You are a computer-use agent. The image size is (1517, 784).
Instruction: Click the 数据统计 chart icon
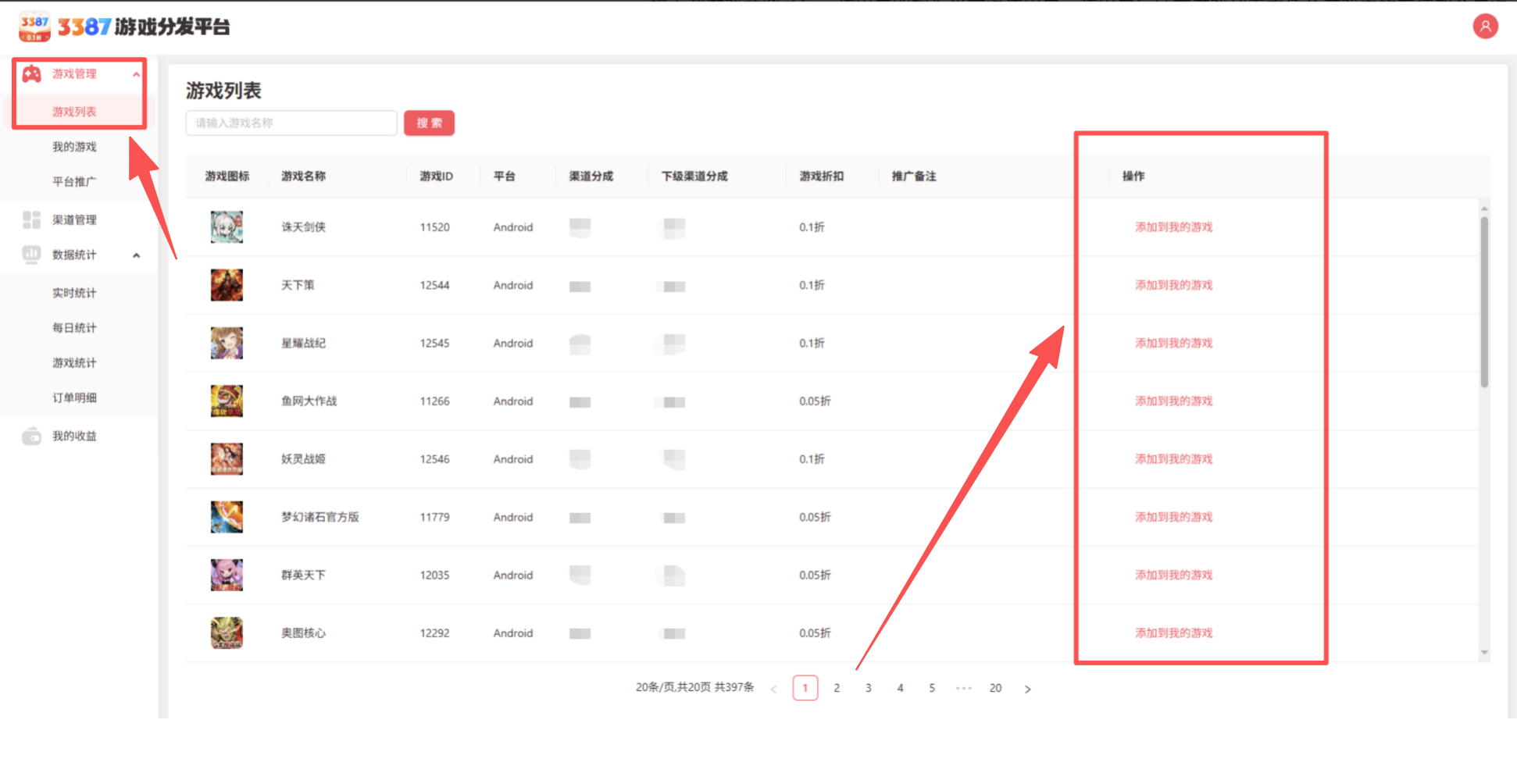(x=31, y=255)
